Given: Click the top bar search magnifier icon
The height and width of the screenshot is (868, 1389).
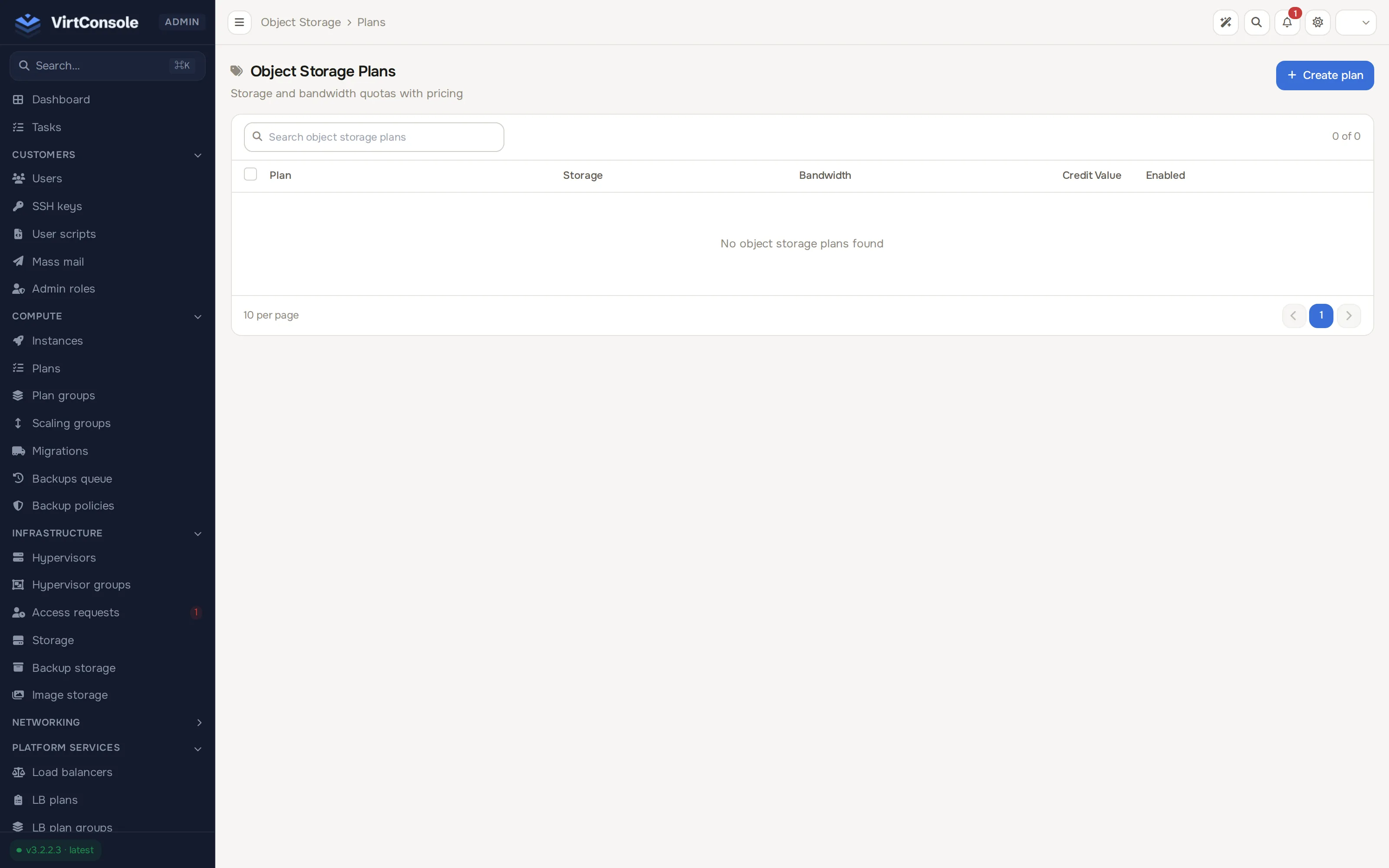Looking at the screenshot, I should (1257, 23).
